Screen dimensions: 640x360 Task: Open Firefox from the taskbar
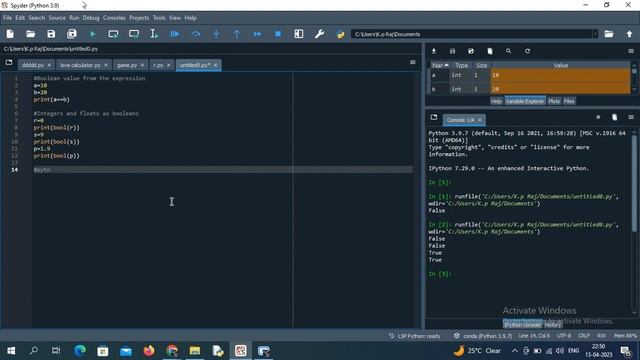(x=149, y=351)
